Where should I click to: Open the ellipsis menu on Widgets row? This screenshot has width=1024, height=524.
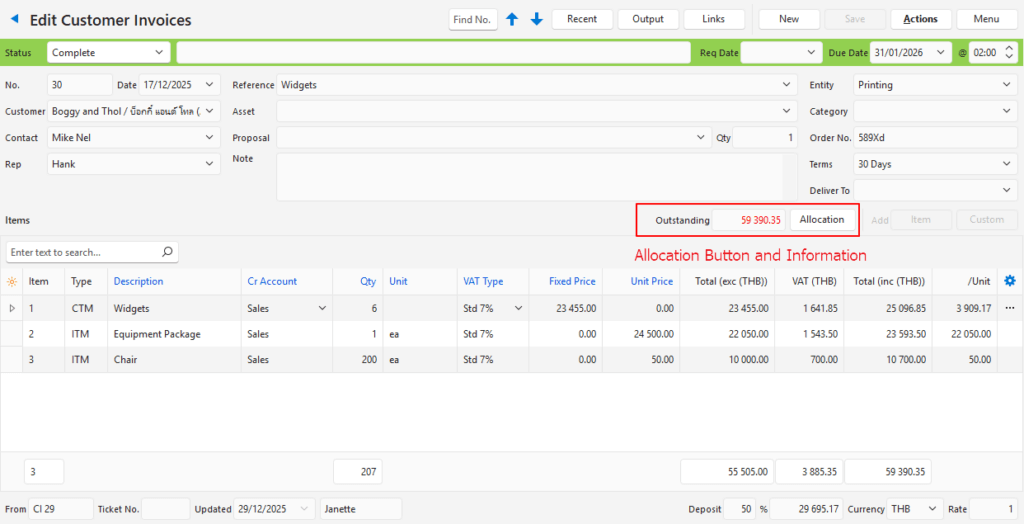tap(1009, 308)
